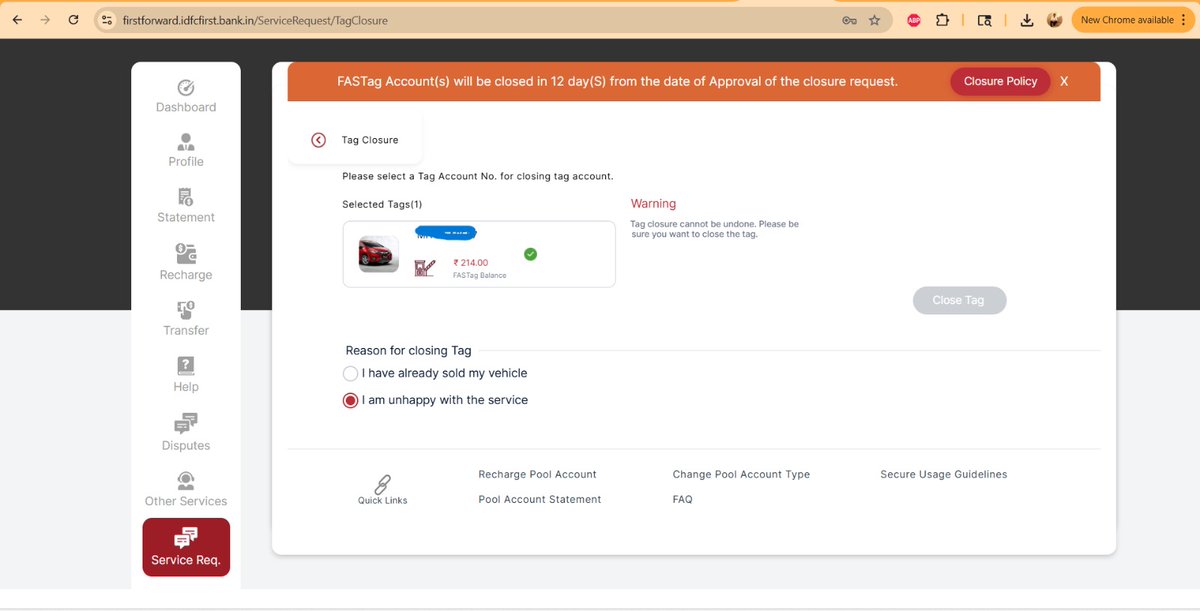Viewport: 1200px width, 611px height.
Task: Open the ABP adblock extension icon
Action: click(x=914, y=20)
